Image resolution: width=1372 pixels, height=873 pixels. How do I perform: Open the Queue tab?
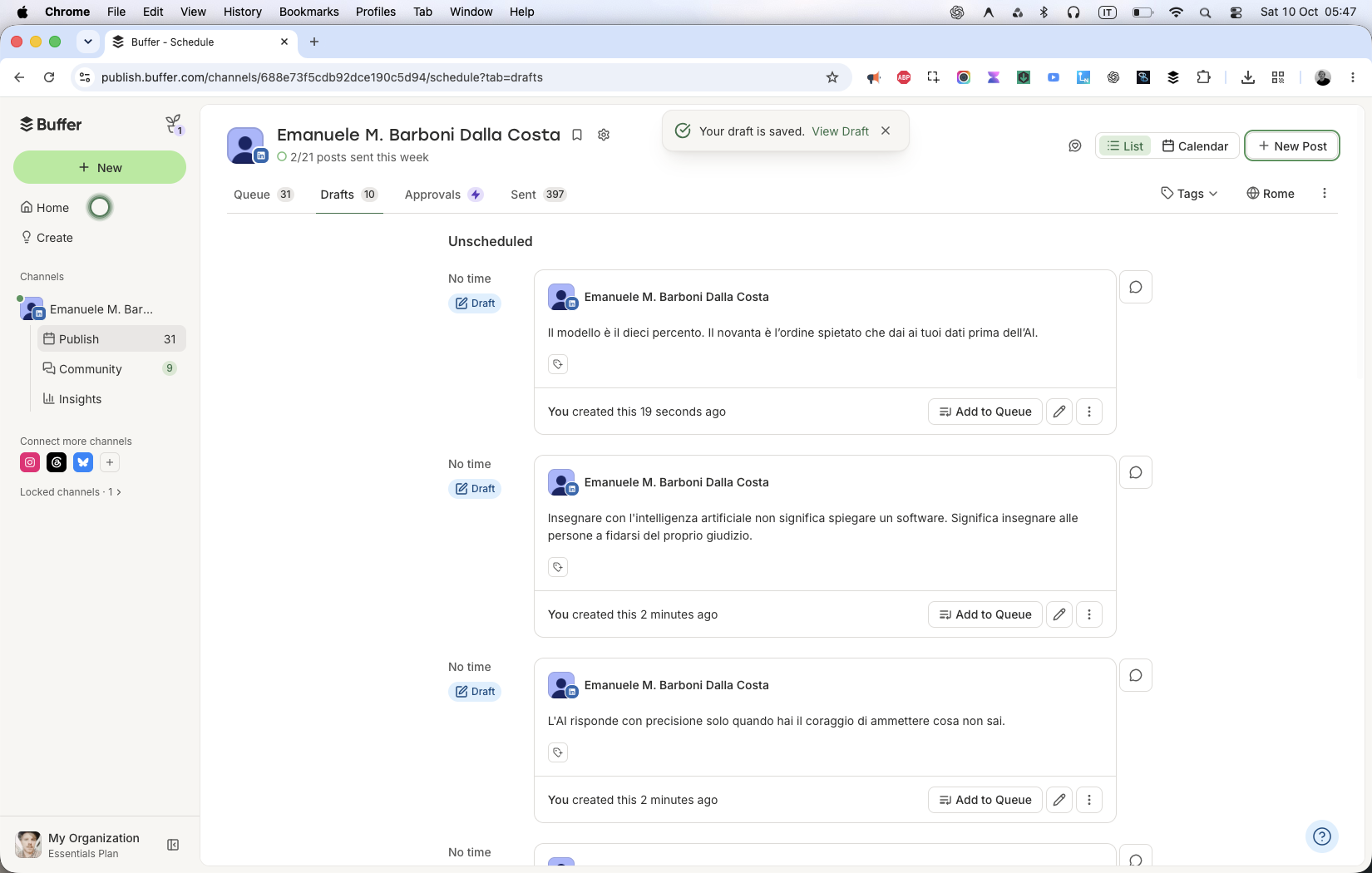[x=264, y=195]
